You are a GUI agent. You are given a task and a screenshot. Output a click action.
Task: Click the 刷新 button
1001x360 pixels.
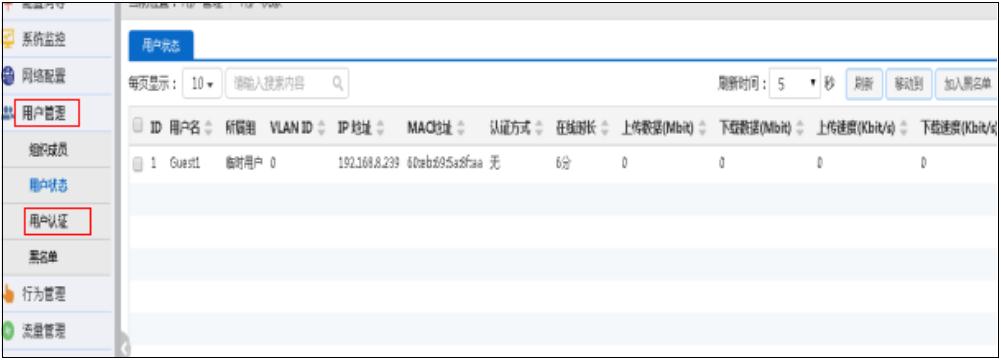(x=864, y=84)
